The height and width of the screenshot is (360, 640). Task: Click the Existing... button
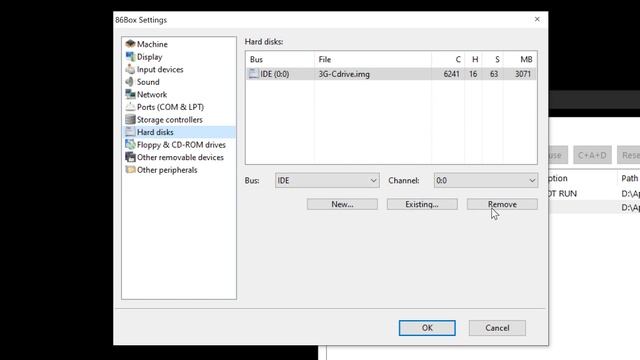422,204
